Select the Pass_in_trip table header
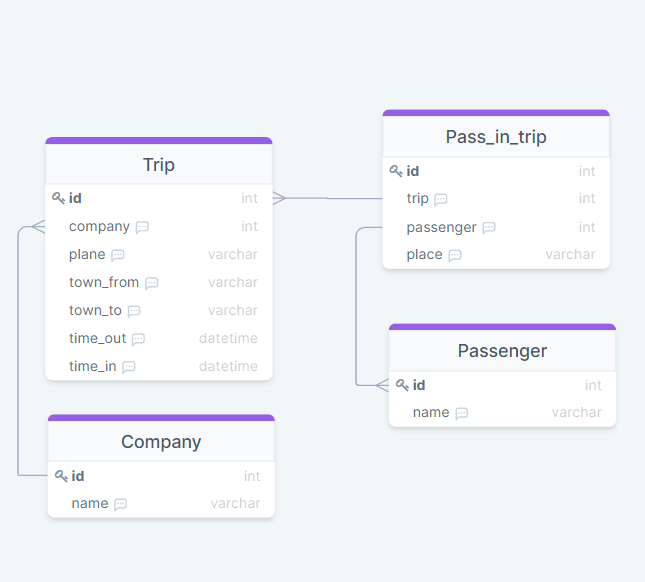The height and width of the screenshot is (582, 645). coord(496,137)
